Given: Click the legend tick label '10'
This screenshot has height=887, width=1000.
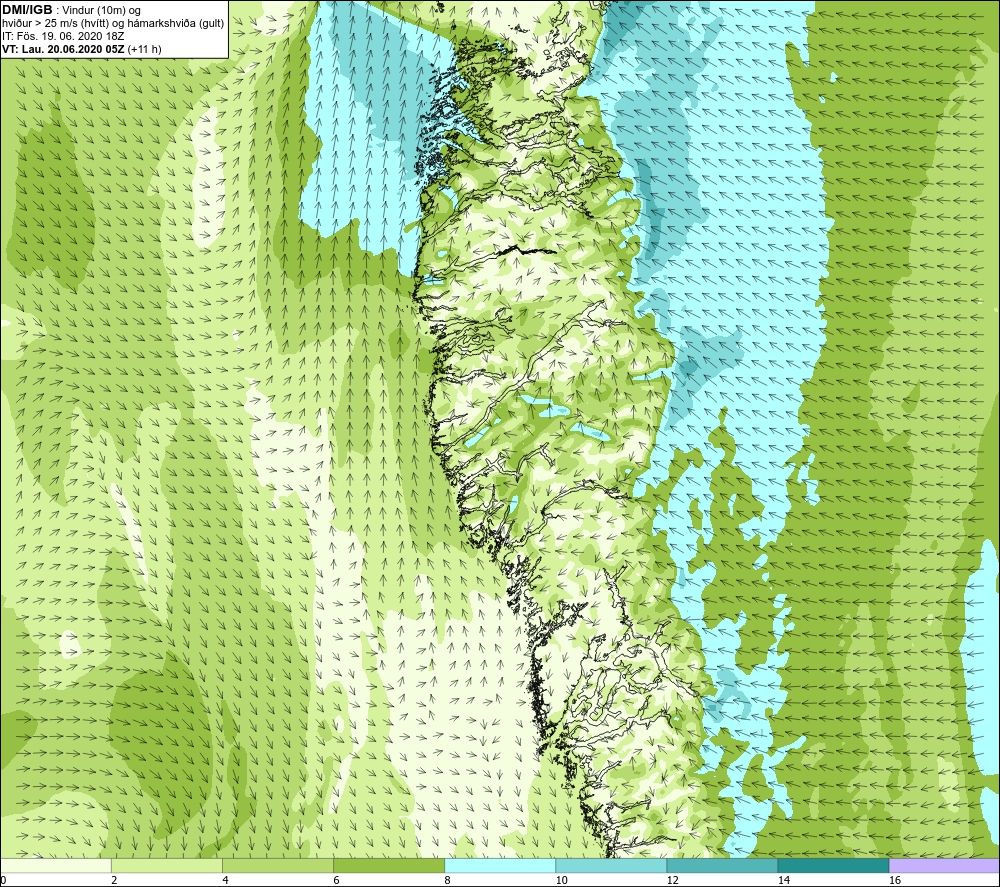Looking at the screenshot, I should click(561, 880).
